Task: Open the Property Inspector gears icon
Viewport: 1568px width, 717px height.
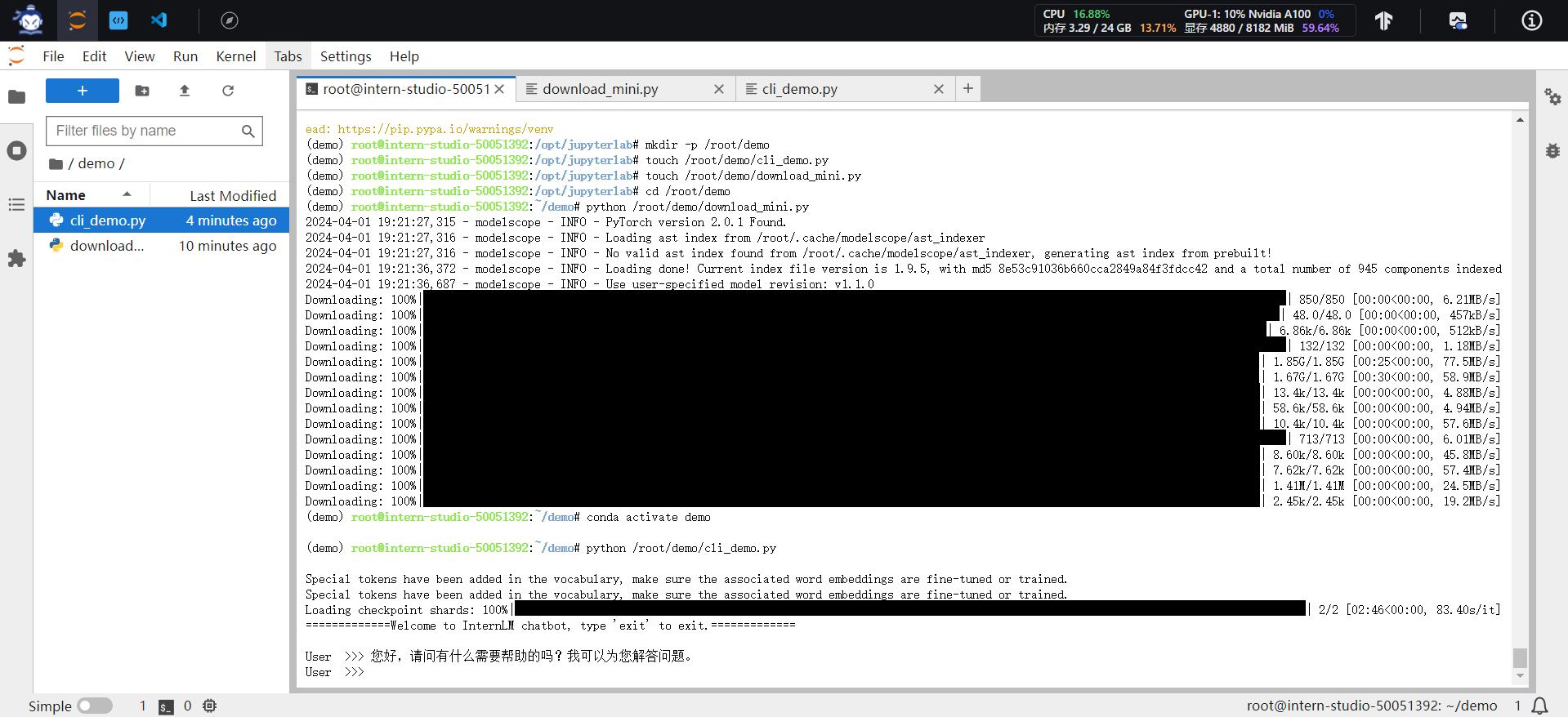Action: point(1552,97)
